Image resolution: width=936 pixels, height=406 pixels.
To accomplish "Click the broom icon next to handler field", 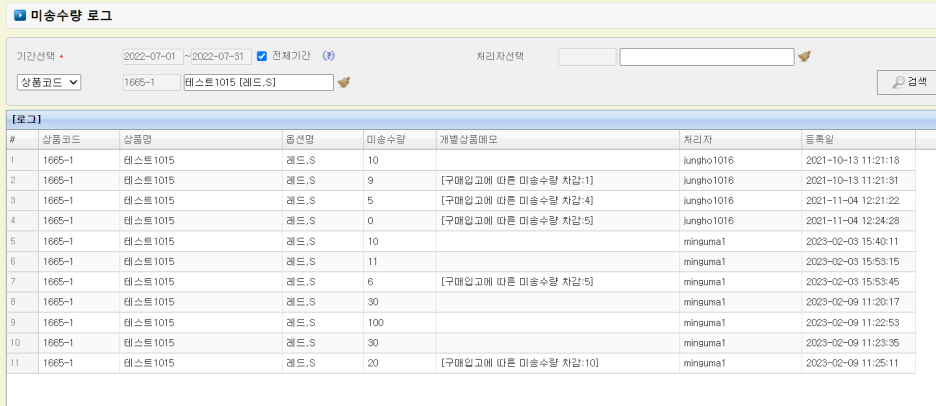I will click(804, 57).
